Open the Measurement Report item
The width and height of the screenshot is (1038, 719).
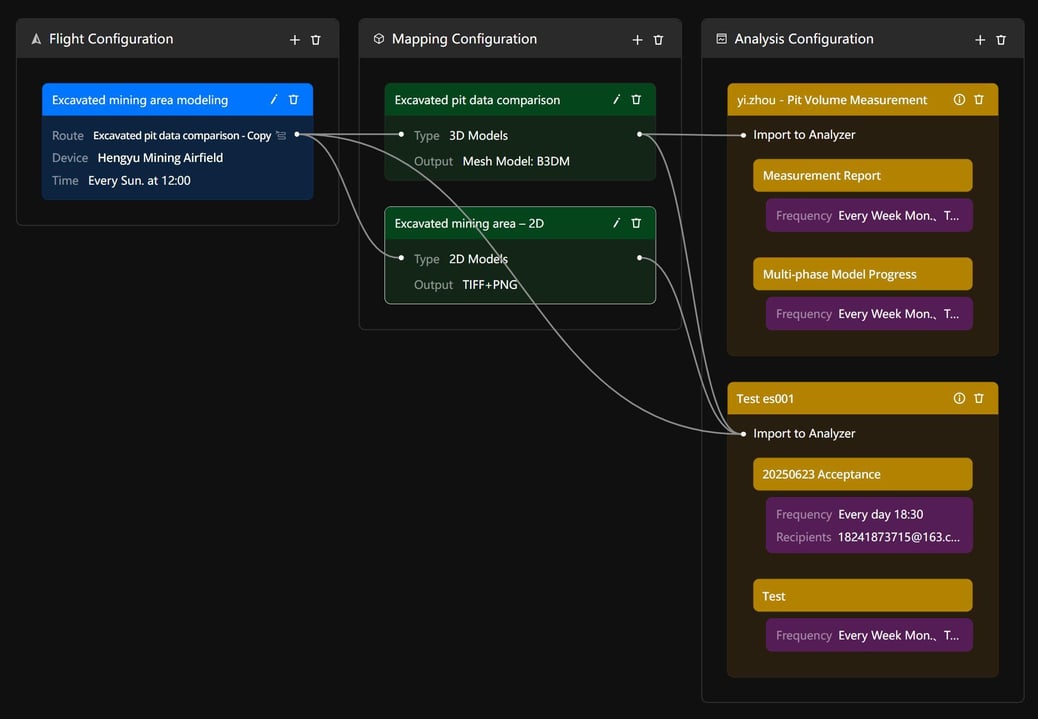tap(862, 176)
